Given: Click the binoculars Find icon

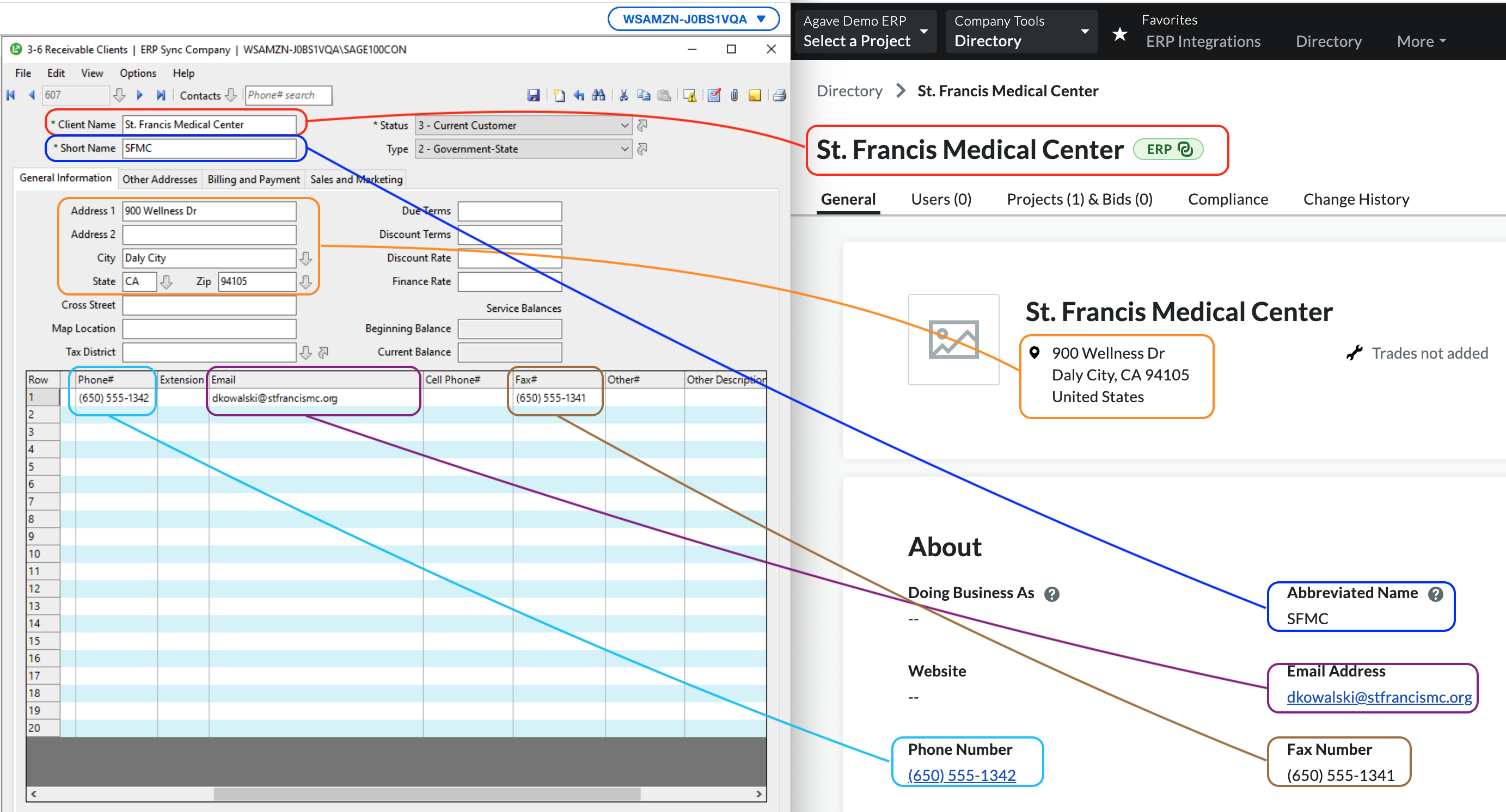Looking at the screenshot, I should point(598,95).
